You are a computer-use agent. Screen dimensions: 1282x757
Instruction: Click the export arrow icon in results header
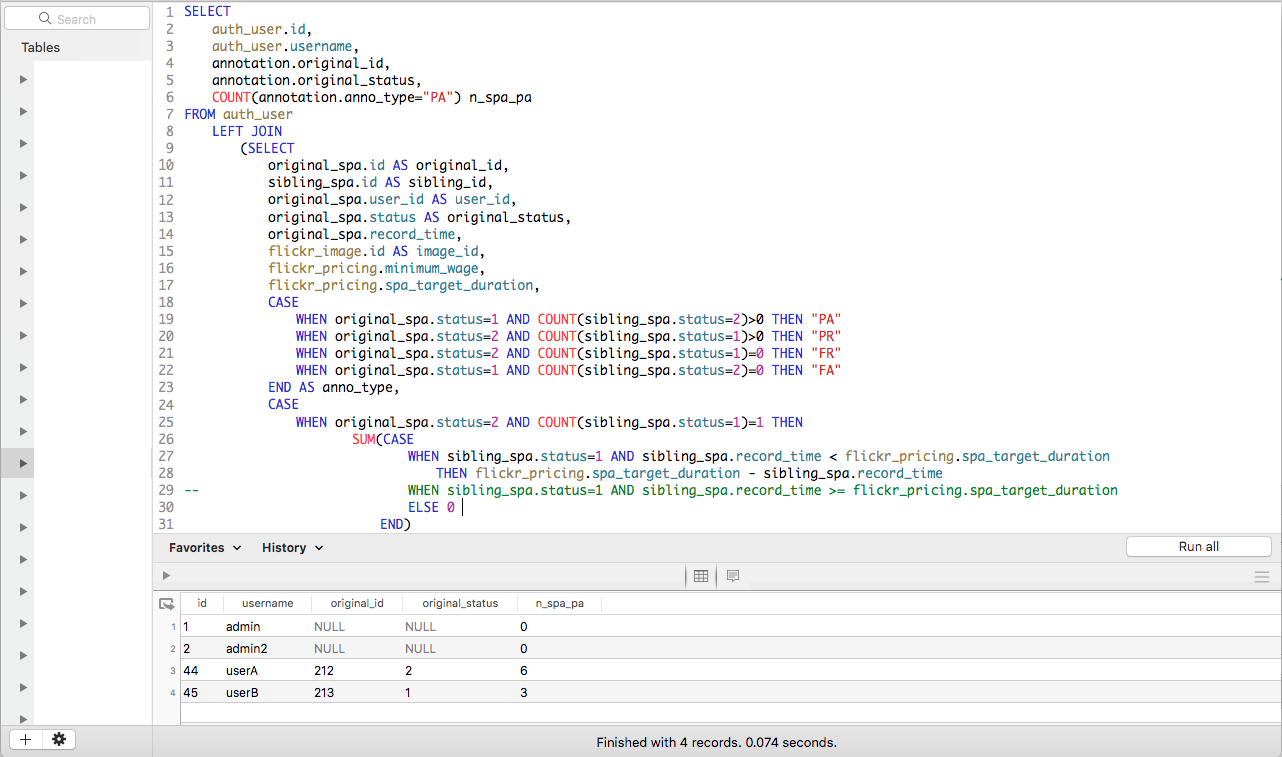167,603
